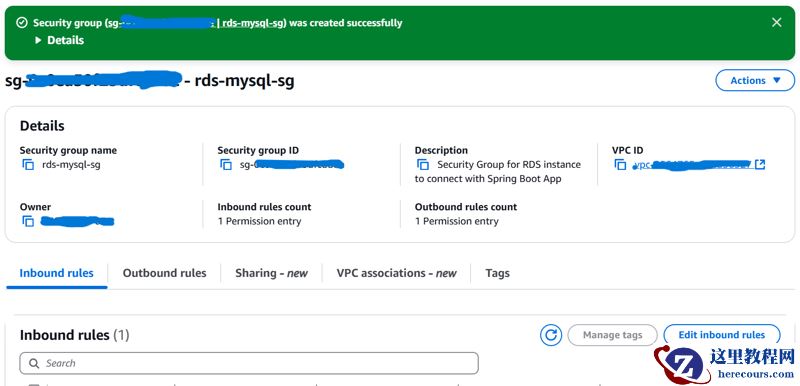This screenshot has width=800, height=386.
Task: Copy the Owner account ID
Action: click(x=28, y=221)
